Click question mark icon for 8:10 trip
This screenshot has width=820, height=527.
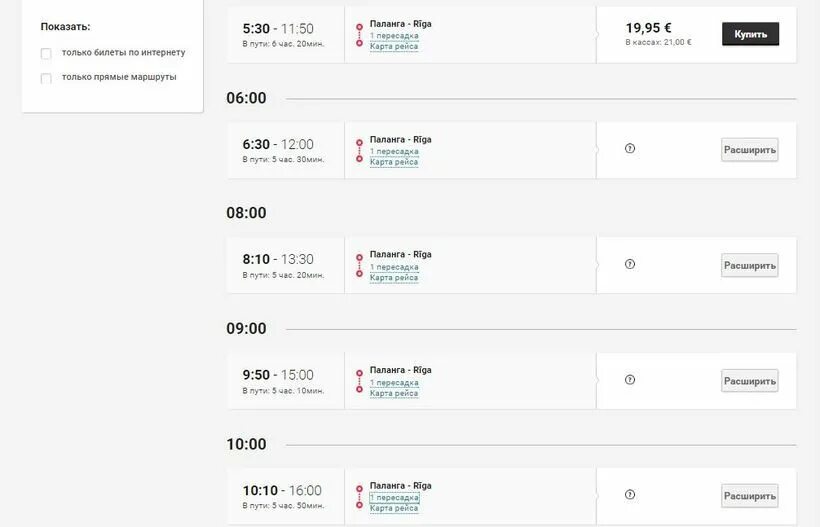[x=630, y=265]
